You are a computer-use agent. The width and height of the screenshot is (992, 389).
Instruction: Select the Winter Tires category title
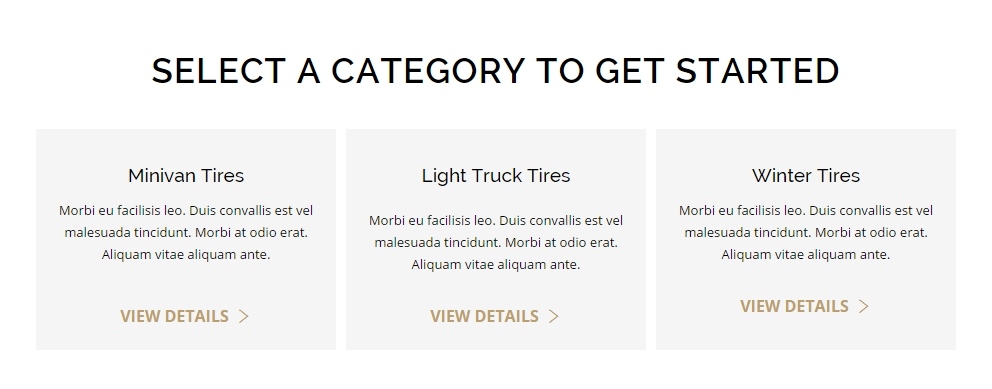pyautogui.click(x=806, y=175)
